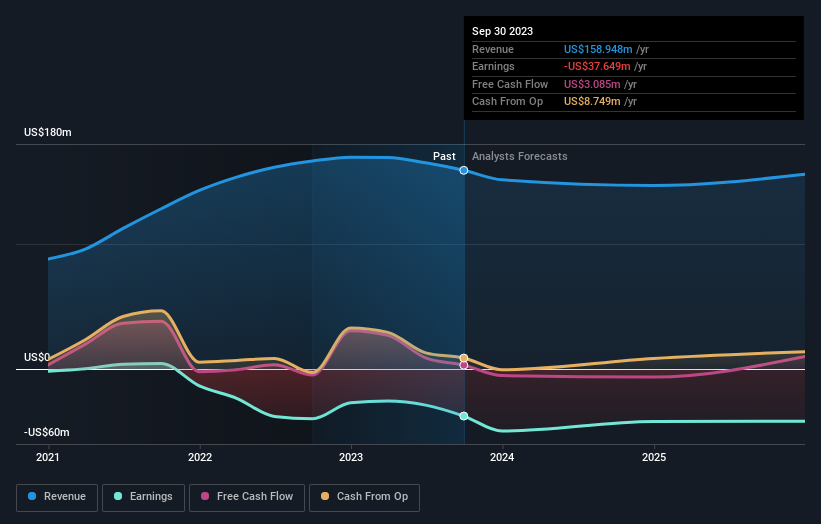The width and height of the screenshot is (821, 524).
Task: Click the 'Past' label on chart
Action: 444,157
